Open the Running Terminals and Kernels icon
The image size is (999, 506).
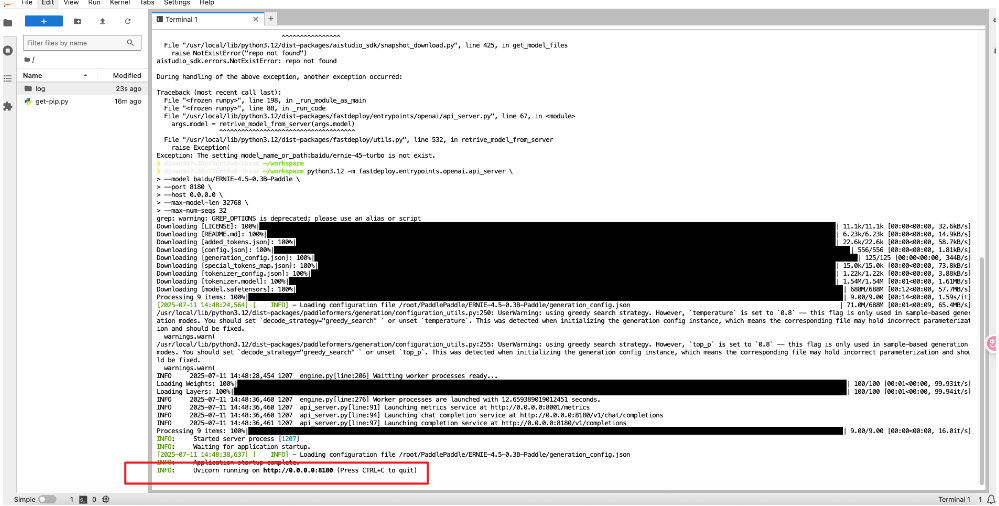(8, 50)
